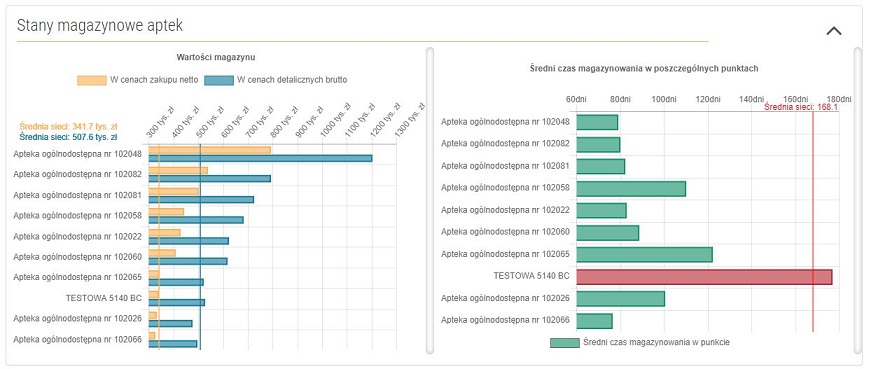This screenshot has width=869, height=369.
Task: Click the 'TESTOWA 5140 BC' label in value chart
Action: pyautogui.click(x=104, y=298)
